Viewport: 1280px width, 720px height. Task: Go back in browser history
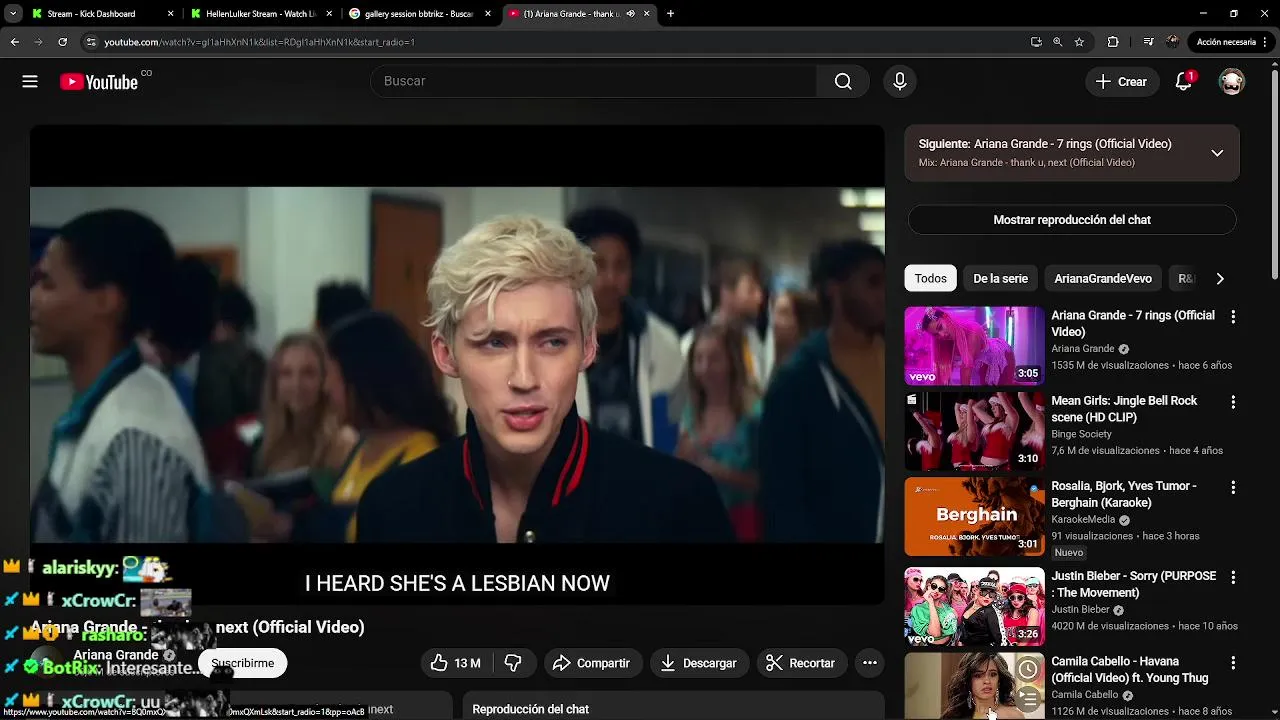pyautogui.click(x=15, y=42)
